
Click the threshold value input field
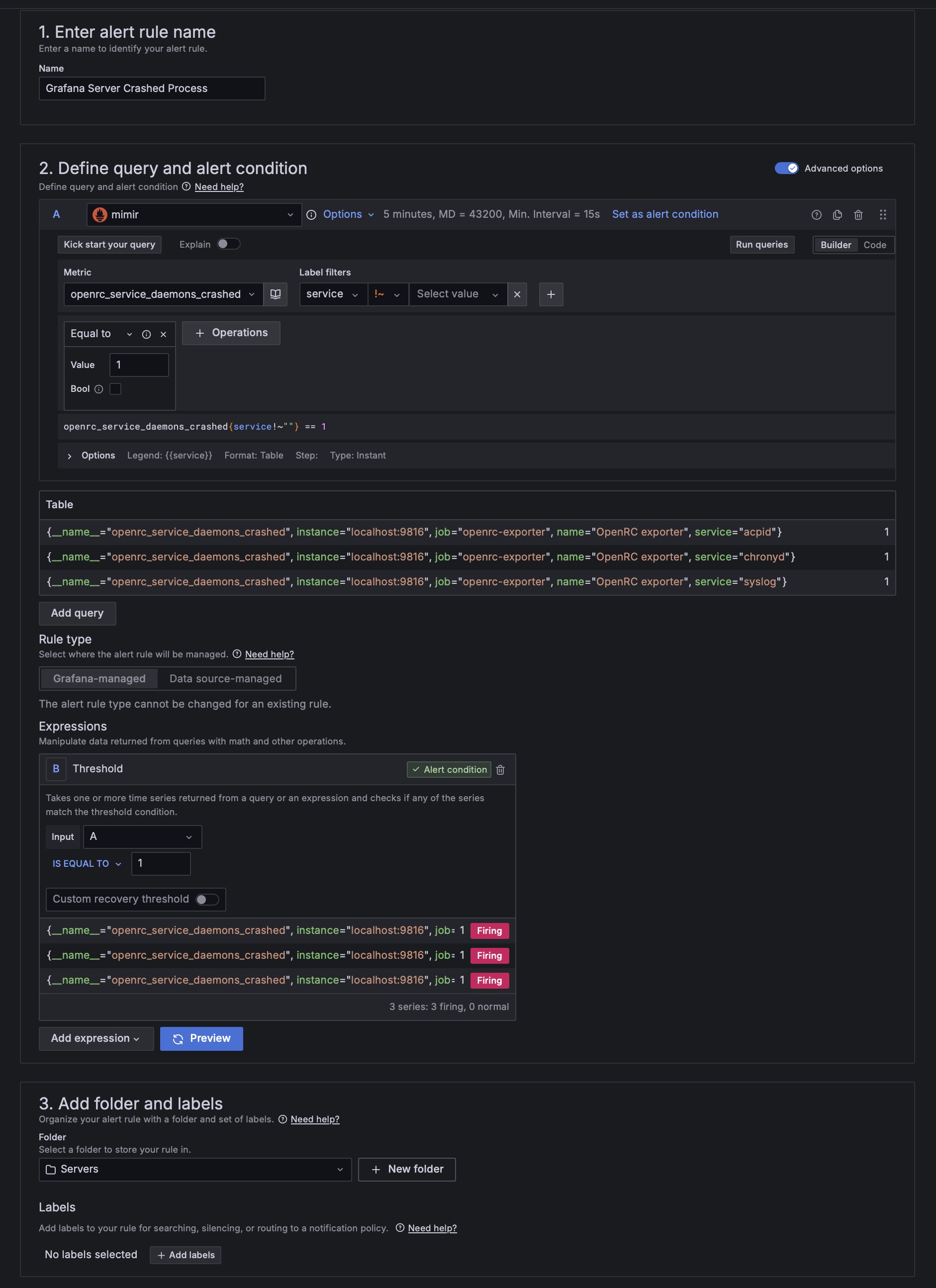point(161,863)
